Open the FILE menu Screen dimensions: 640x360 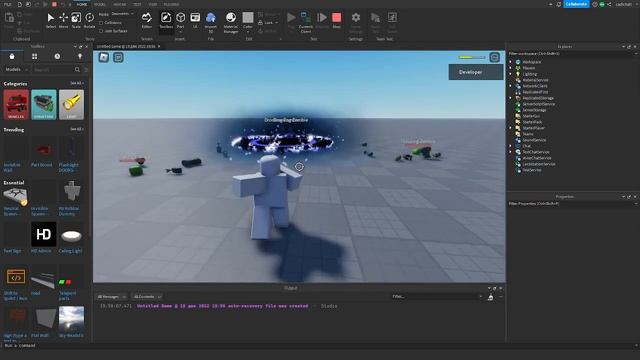pyautogui.click(x=7, y=4)
